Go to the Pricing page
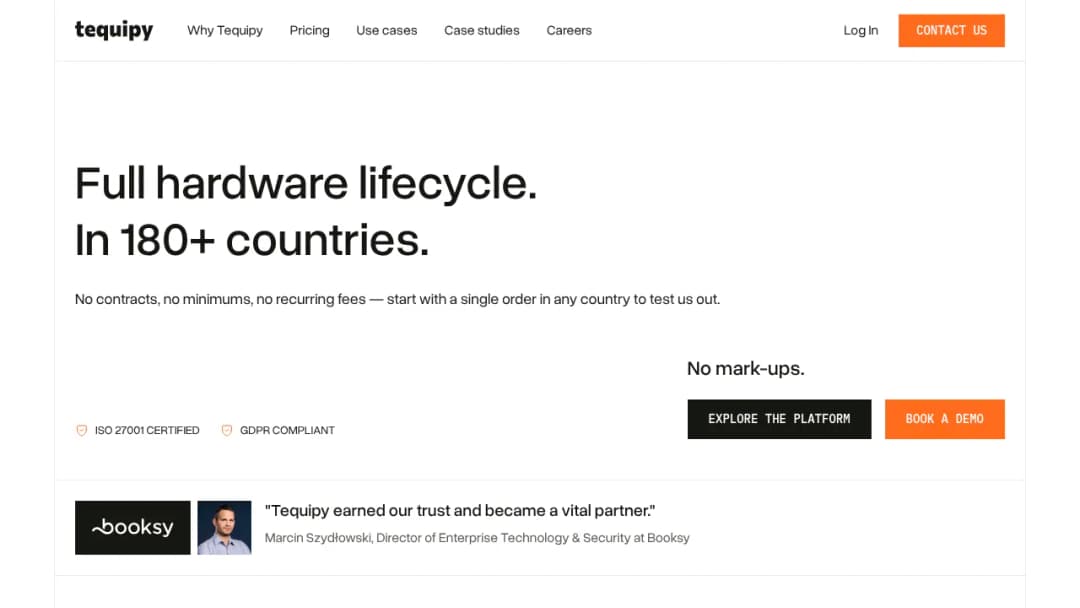 tap(309, 30)
